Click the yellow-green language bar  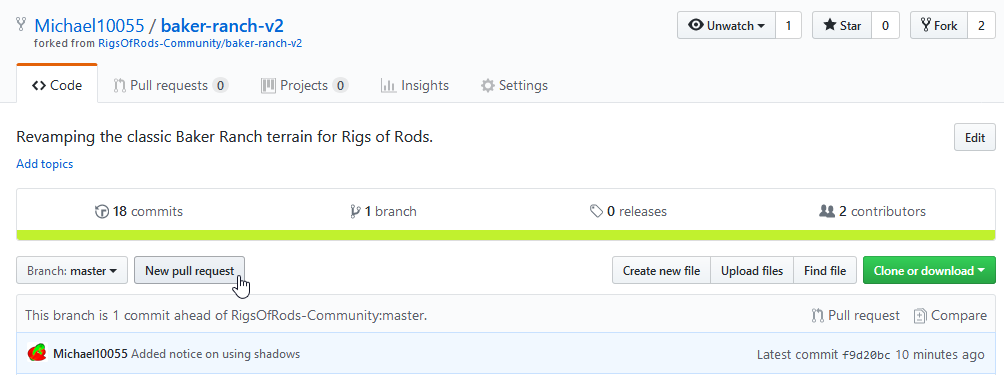click(x=506, y=235)
